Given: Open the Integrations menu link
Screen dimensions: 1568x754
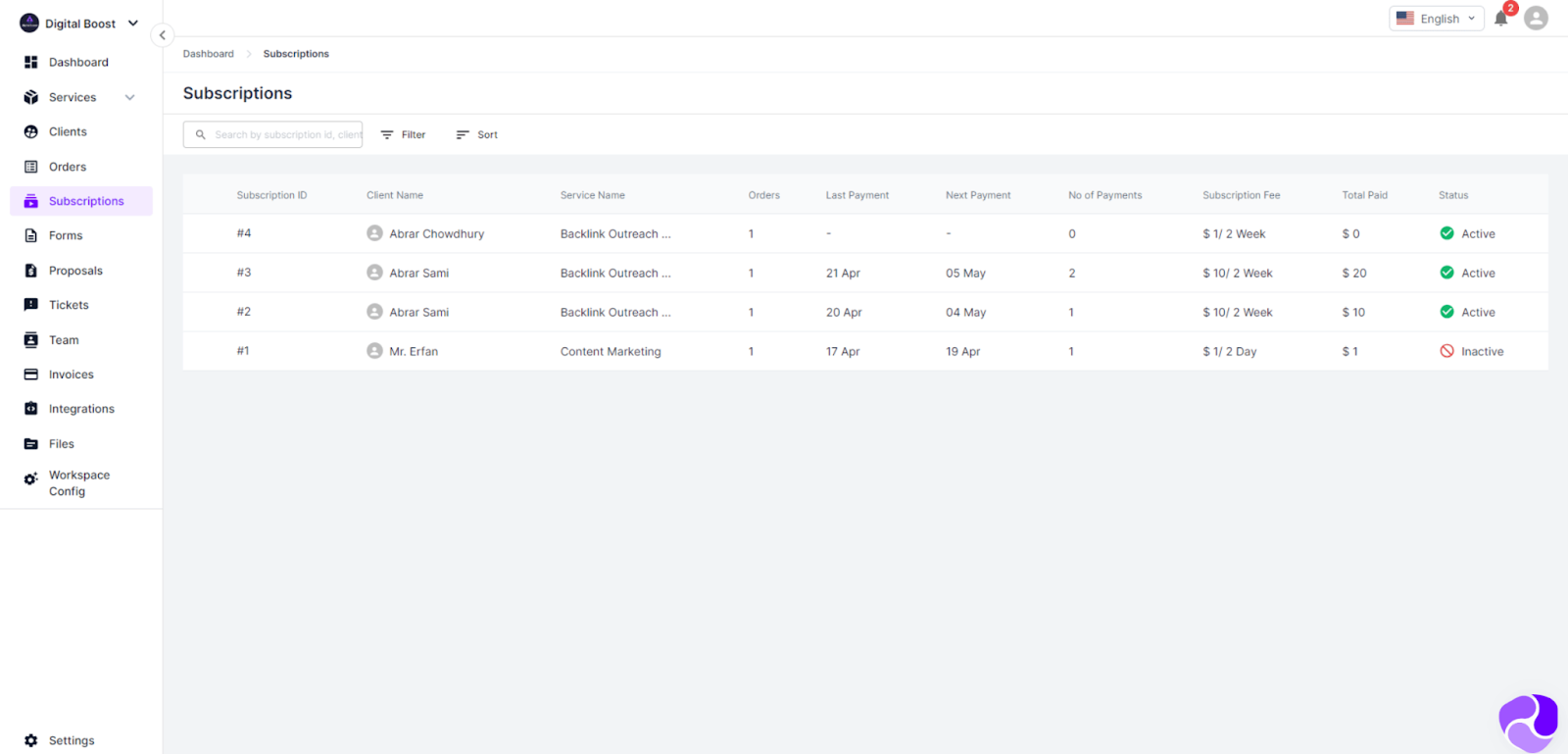Looking at the screenshot, I should tap(81, 409).
